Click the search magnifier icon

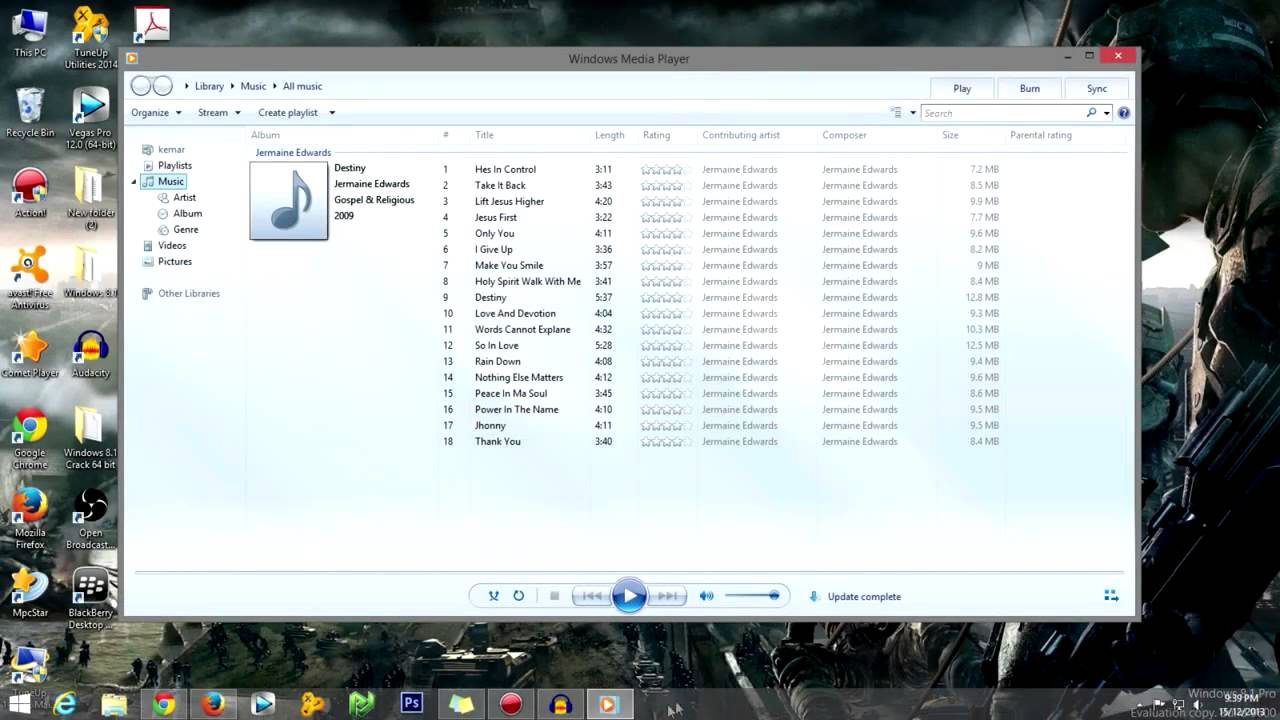coord(1091,113)
